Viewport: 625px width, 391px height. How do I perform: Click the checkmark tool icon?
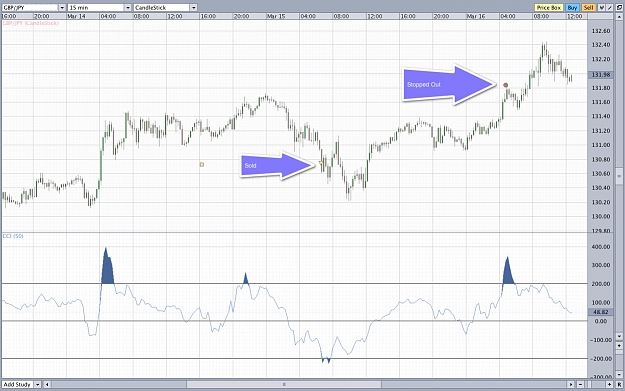[x=601, y=8]
